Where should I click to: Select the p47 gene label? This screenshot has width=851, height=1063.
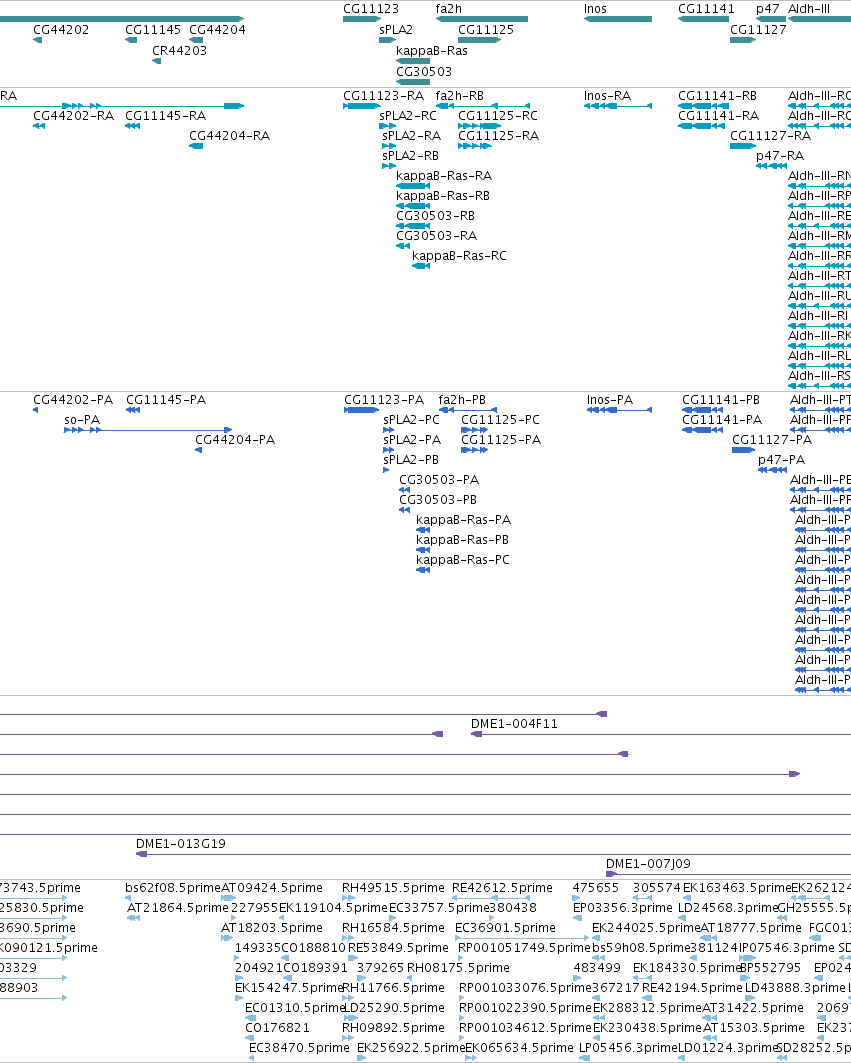pos(768,9)
